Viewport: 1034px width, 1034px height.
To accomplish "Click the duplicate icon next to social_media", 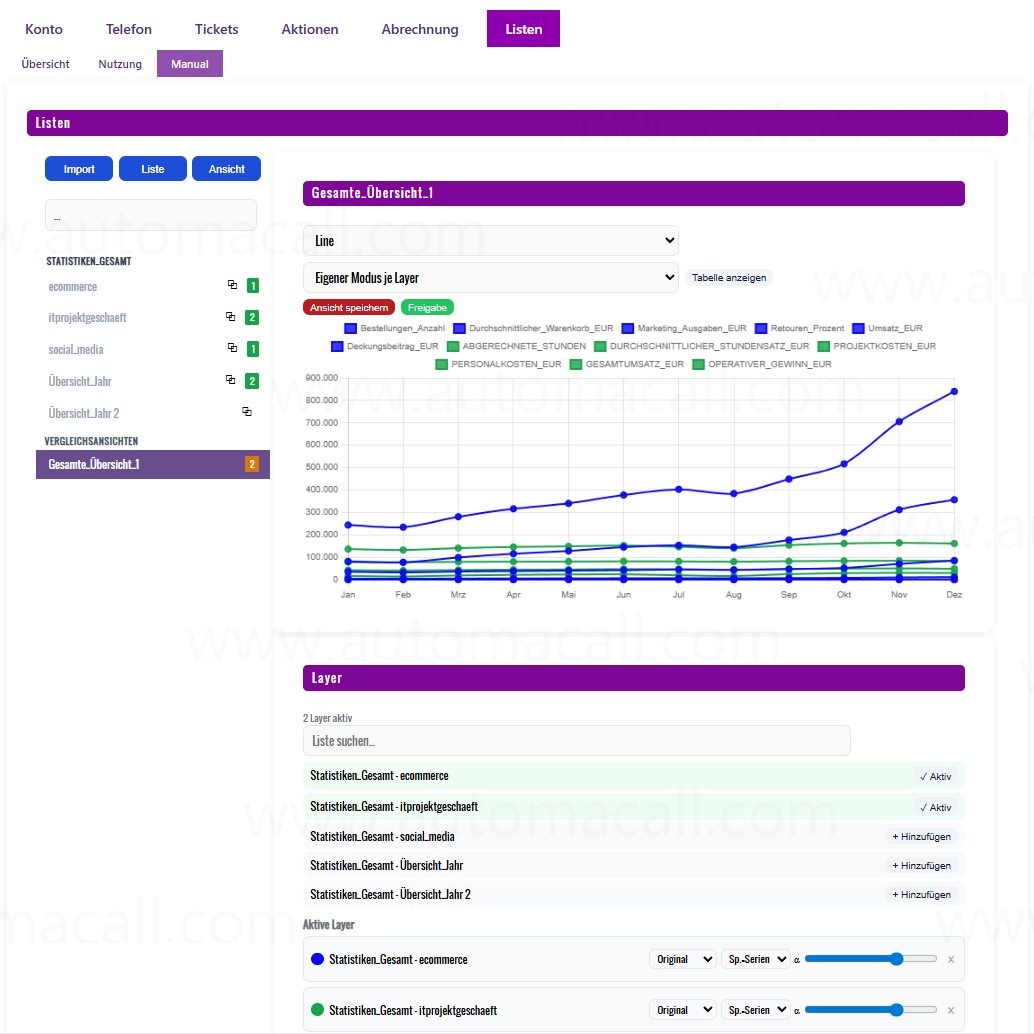I will 231,349.
